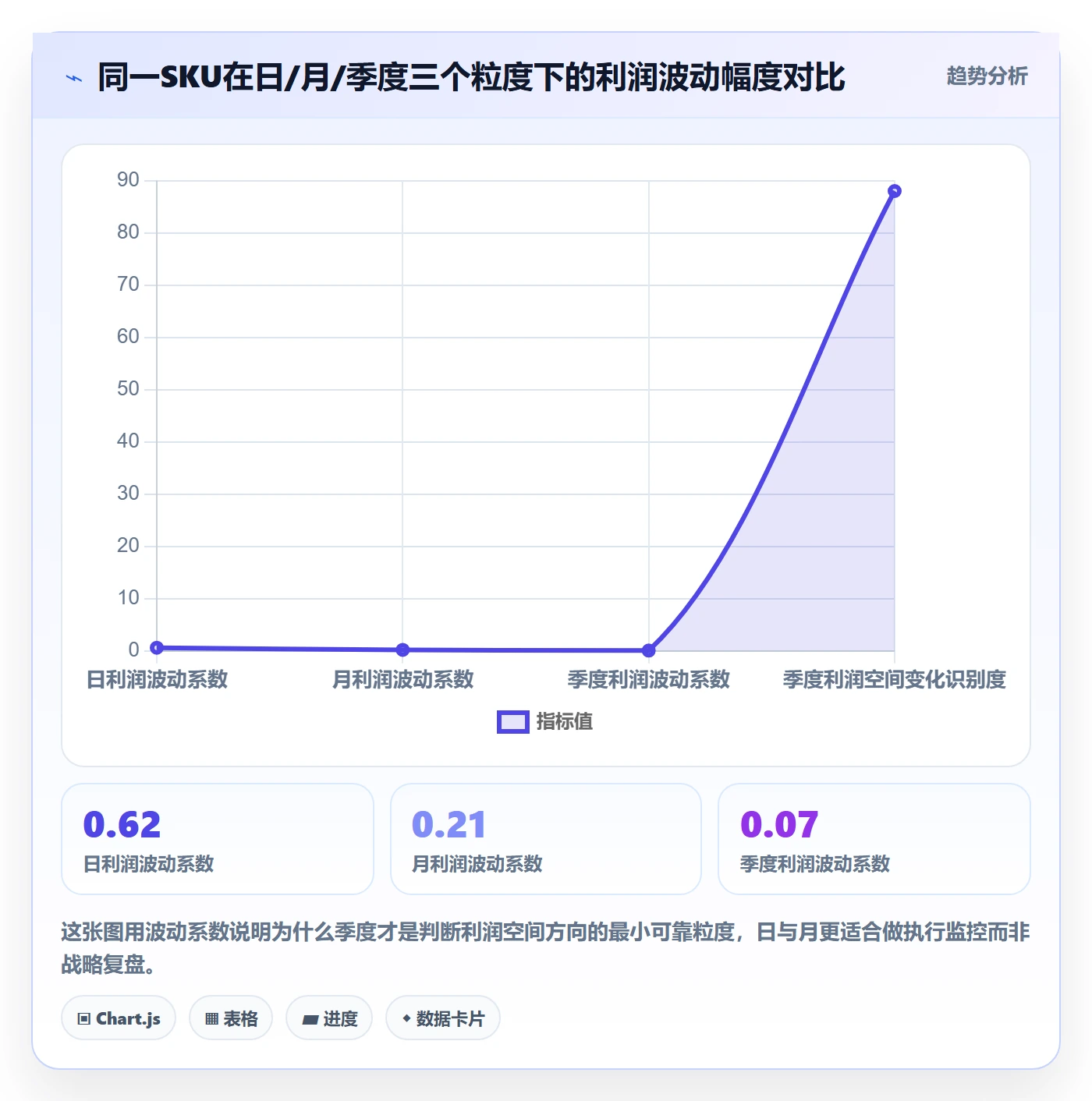This screenshot has width=1092, height=1101.
Task: Click the 指标值 legend text
Action: coord(565,722)
